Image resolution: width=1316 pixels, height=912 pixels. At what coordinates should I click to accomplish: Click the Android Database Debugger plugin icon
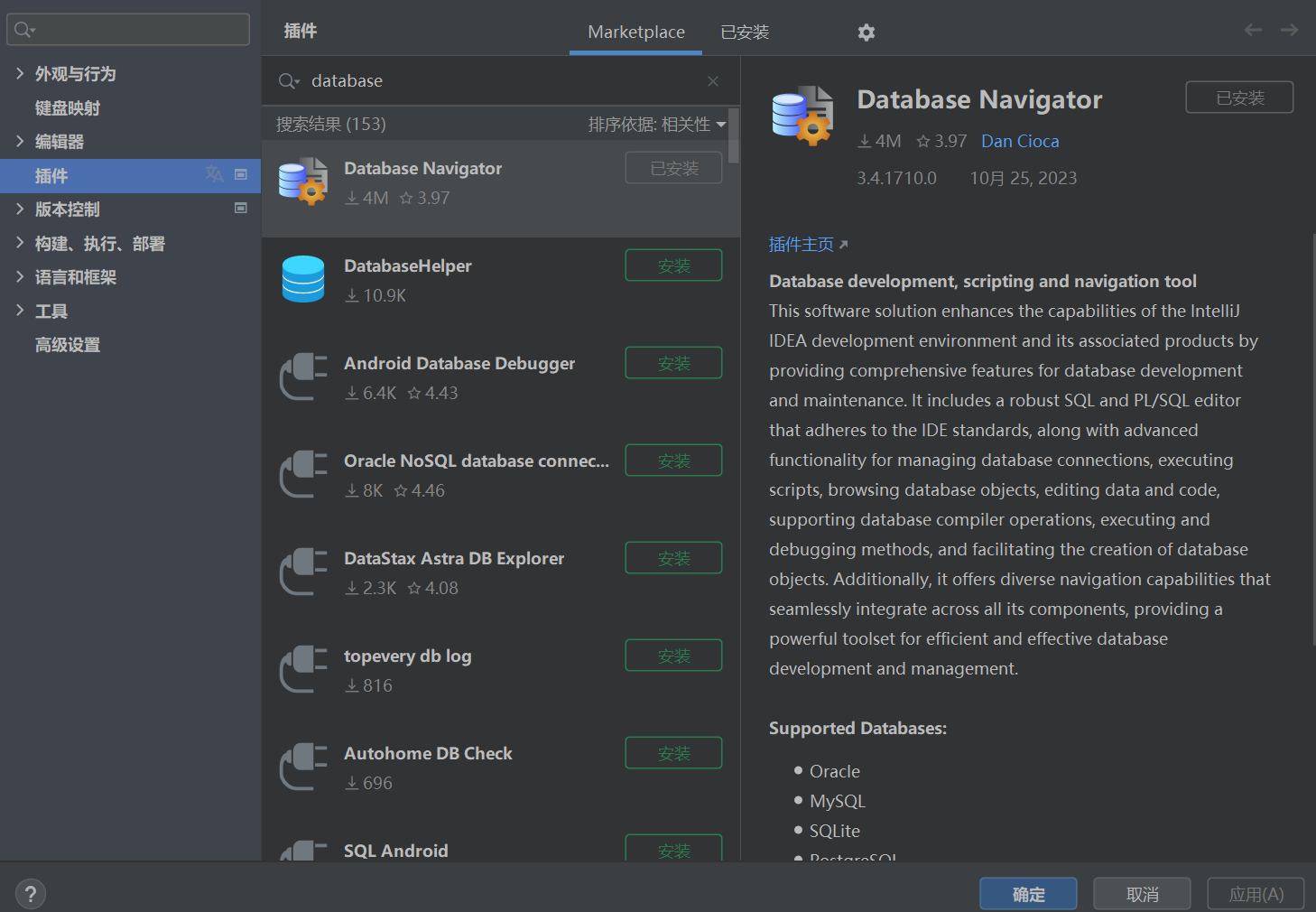(x=303, y=377)
